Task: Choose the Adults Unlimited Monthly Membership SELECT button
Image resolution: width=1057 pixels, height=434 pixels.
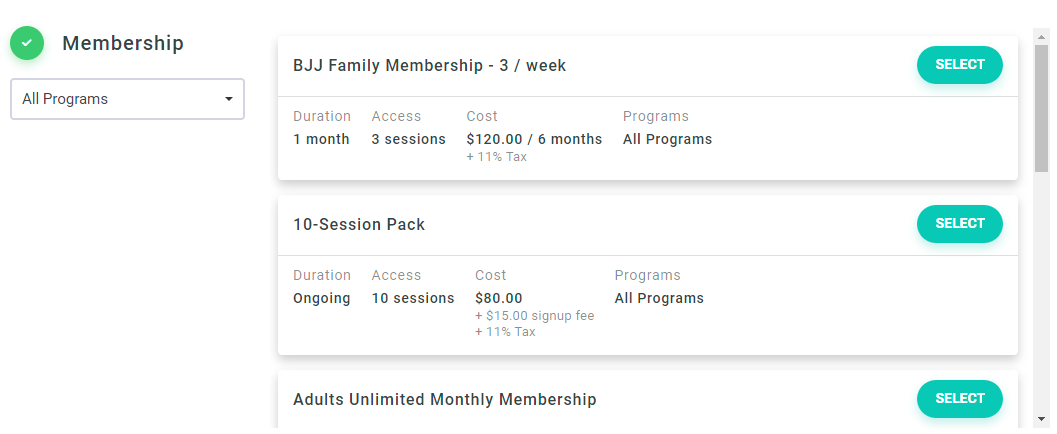Action: click(959, 399)
